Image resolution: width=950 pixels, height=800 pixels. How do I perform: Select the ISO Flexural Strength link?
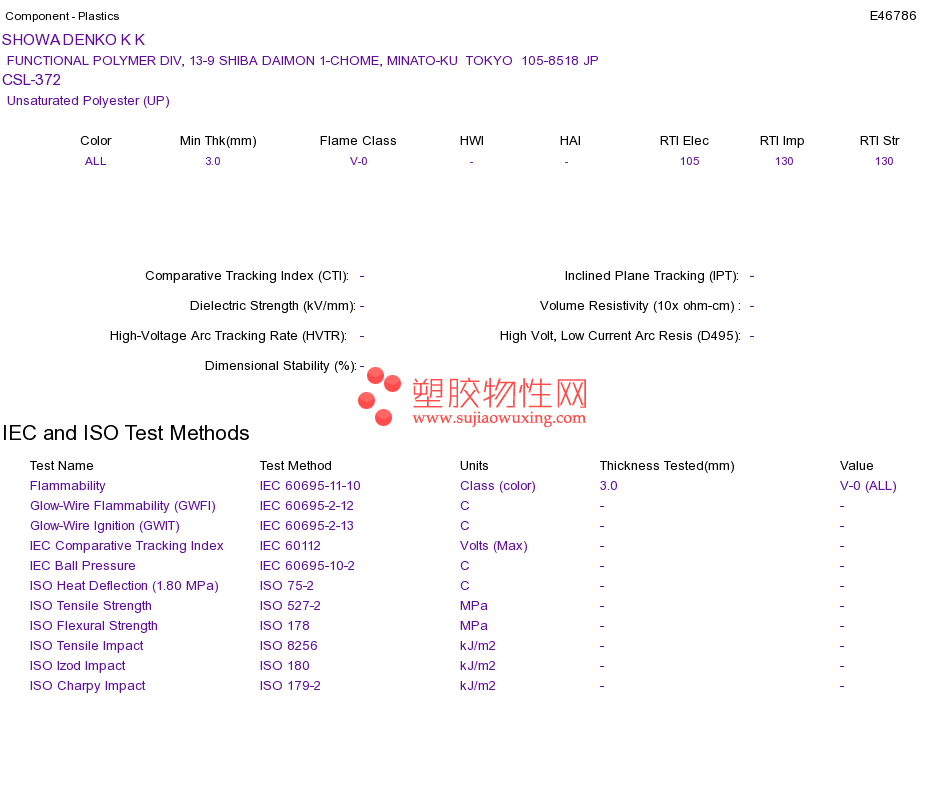[93, 626]
